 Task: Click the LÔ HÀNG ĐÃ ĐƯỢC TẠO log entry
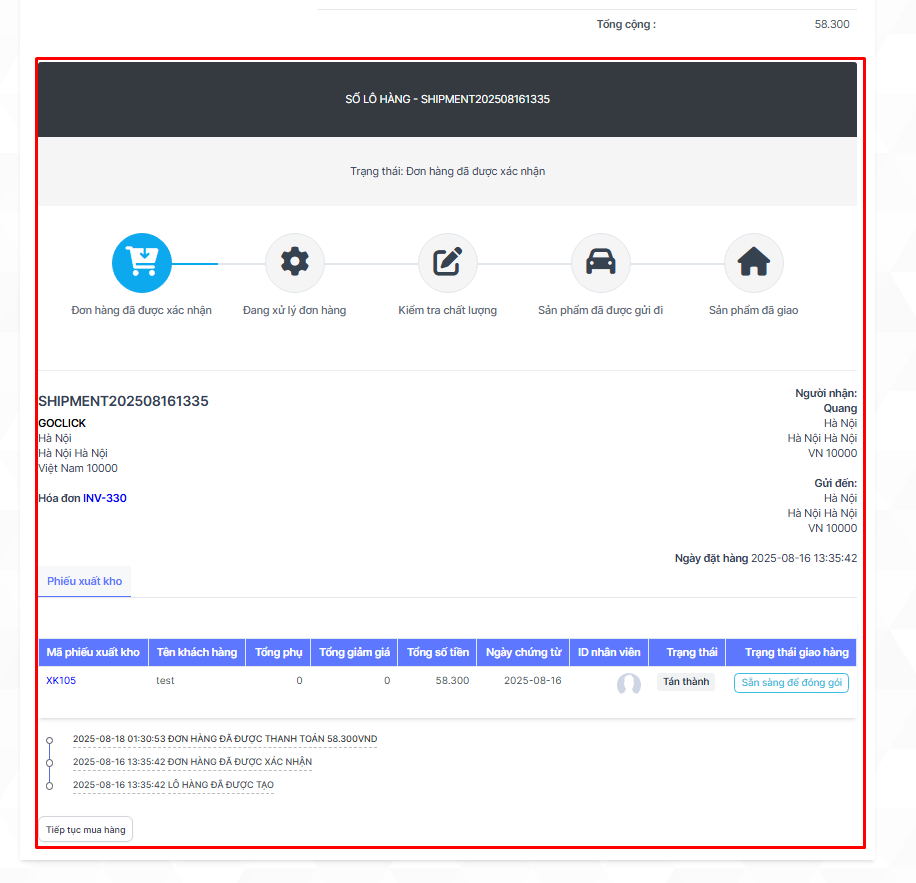coord(173,785)
